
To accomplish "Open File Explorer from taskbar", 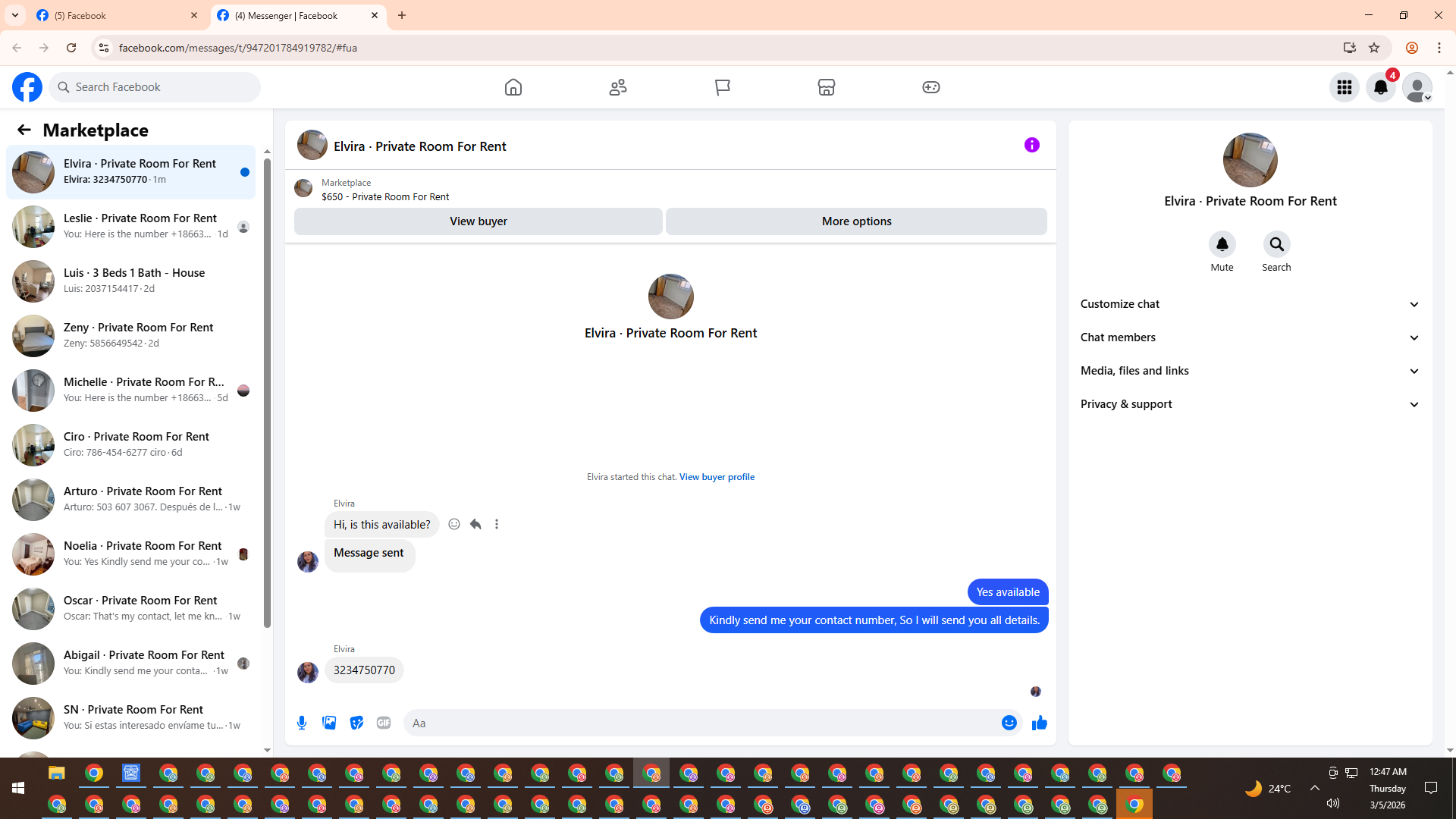I will [57, 773].
